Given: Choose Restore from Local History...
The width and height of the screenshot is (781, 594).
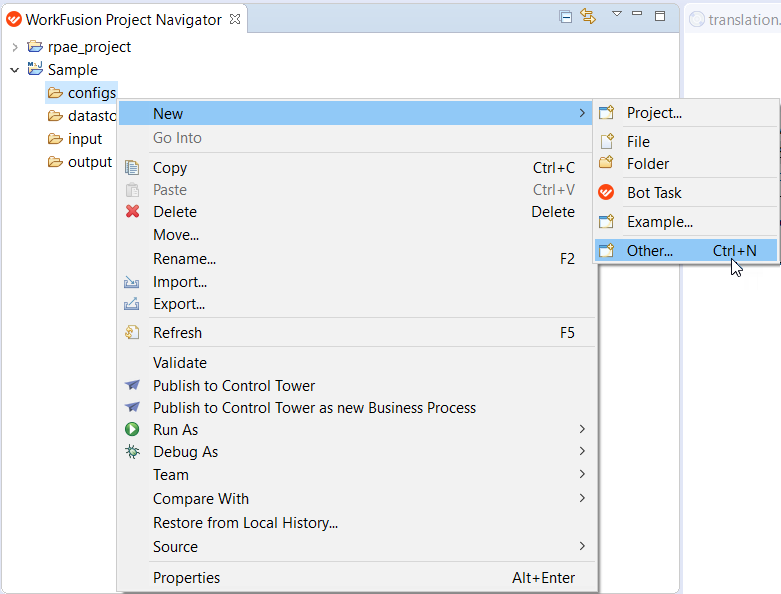Looking at the screenshot, I should click(x=355, y=522).
